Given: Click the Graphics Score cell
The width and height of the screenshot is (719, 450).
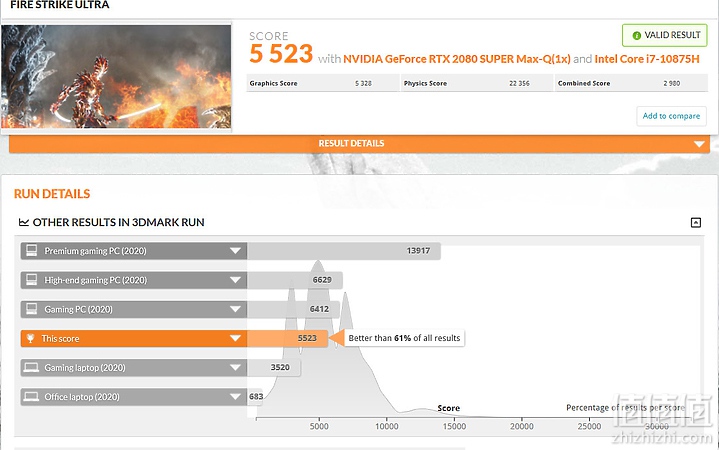Looking at the screenshot, I should pos(323,83).
